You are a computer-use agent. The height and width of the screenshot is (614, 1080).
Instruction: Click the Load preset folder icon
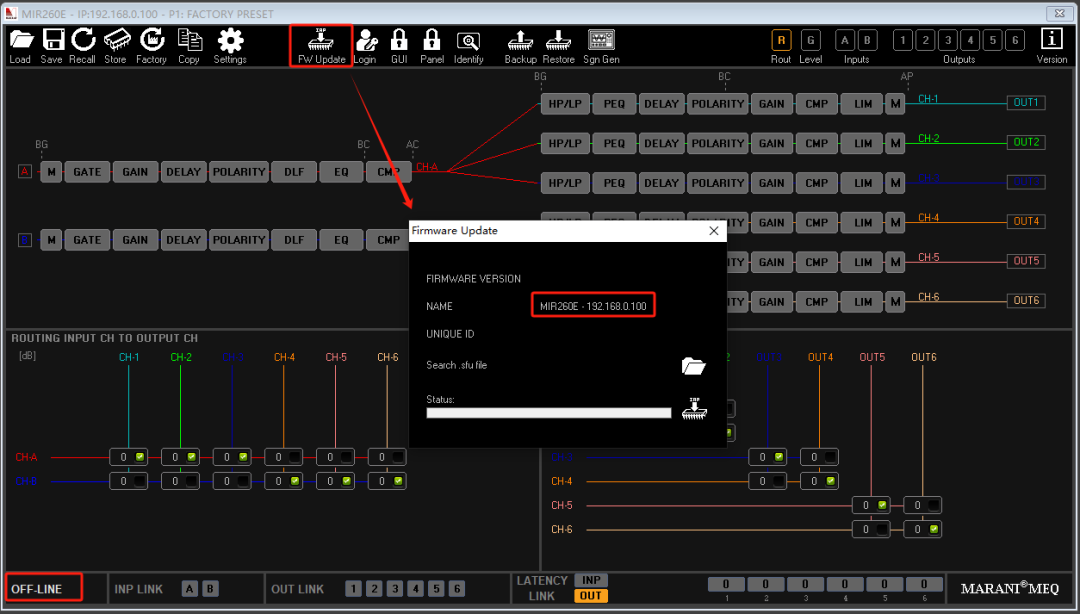coord(20,40)
